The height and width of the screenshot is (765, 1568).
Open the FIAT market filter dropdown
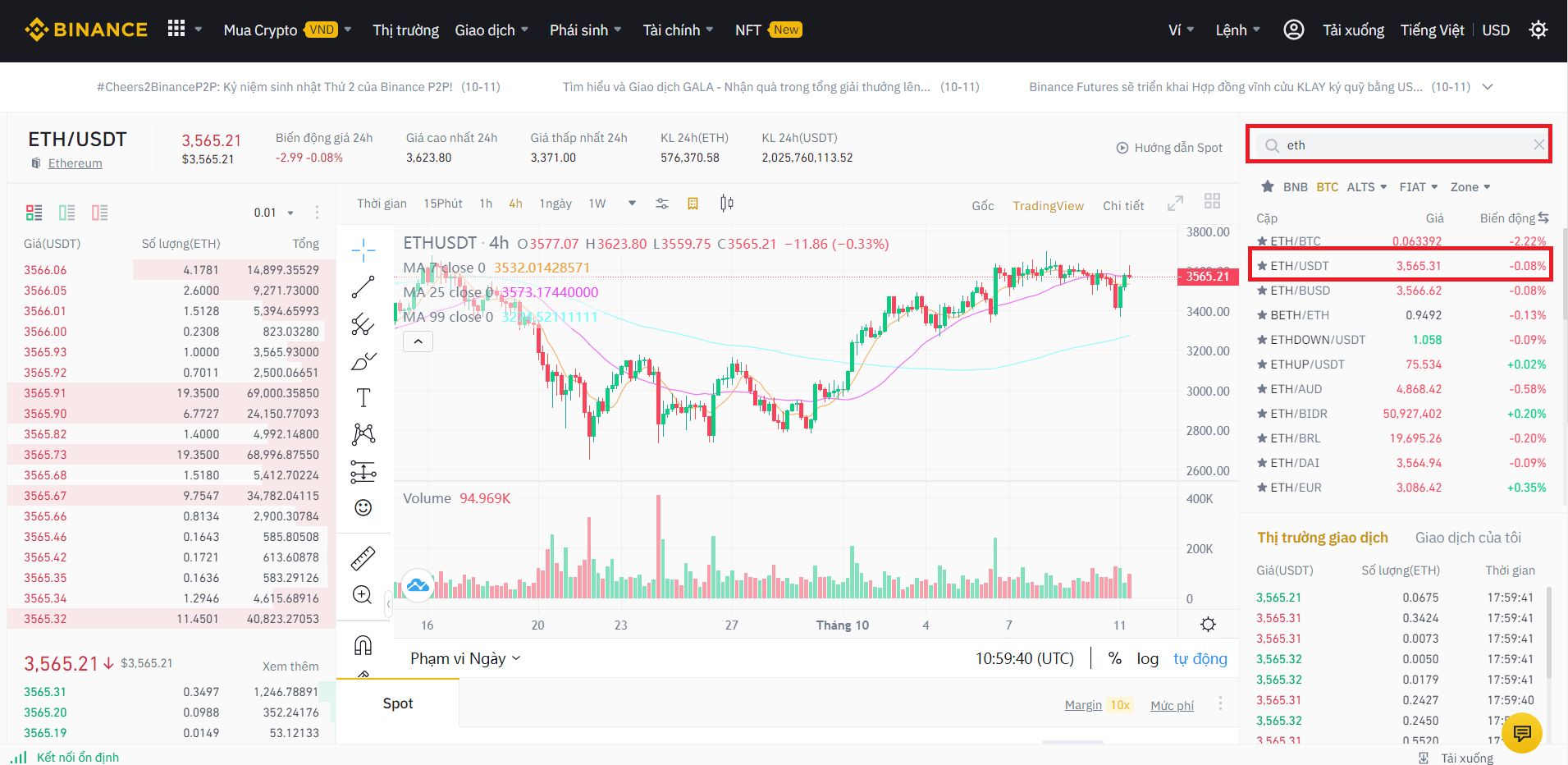[1419, 187]
